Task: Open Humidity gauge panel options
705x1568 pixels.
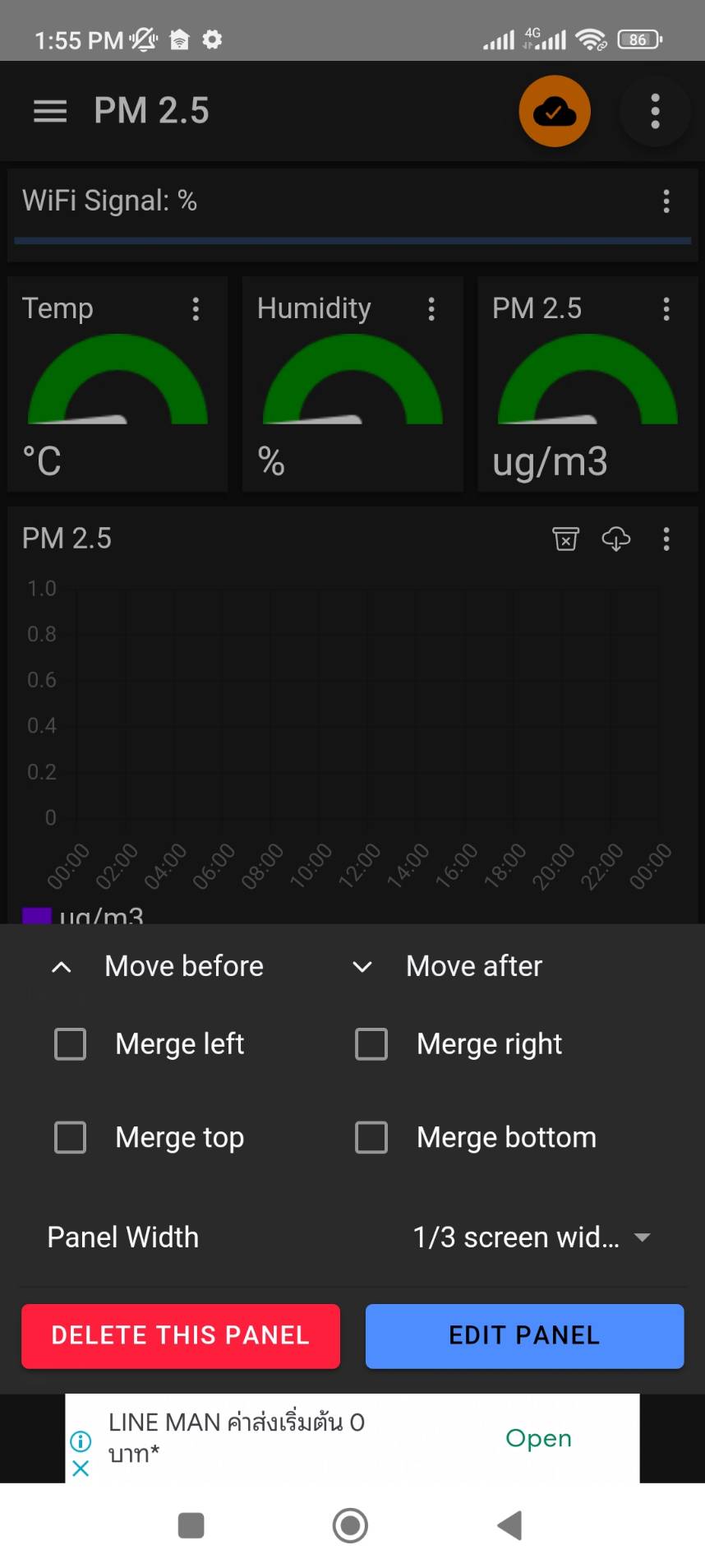Action: pos(431,309)
